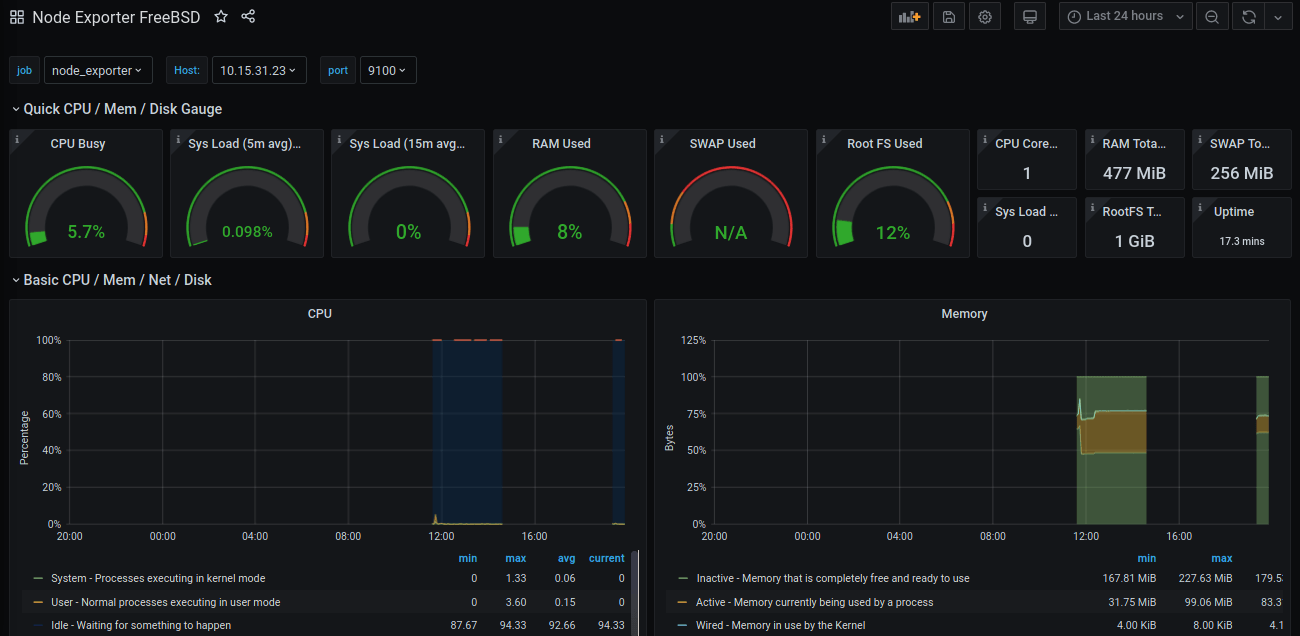This screenshot has height=636, width=1300.
Task: Open the node_exporter job dropdown
Action: (x=97, y=70)
